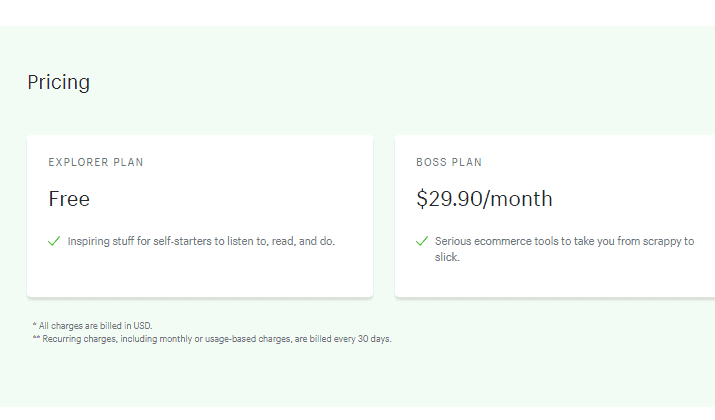Select the Boss Plan heading
The height and width of the screenshot is (420, 715).
click(449, 162)
